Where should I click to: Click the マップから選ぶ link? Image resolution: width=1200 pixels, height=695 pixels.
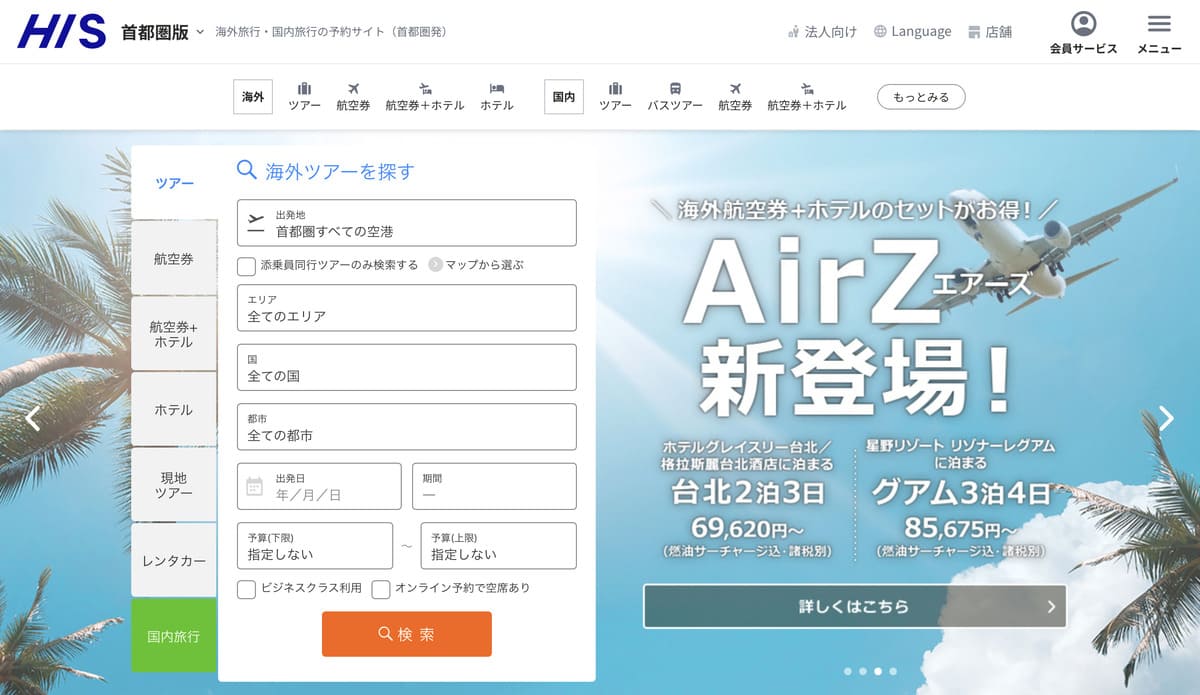pos(484,265)
